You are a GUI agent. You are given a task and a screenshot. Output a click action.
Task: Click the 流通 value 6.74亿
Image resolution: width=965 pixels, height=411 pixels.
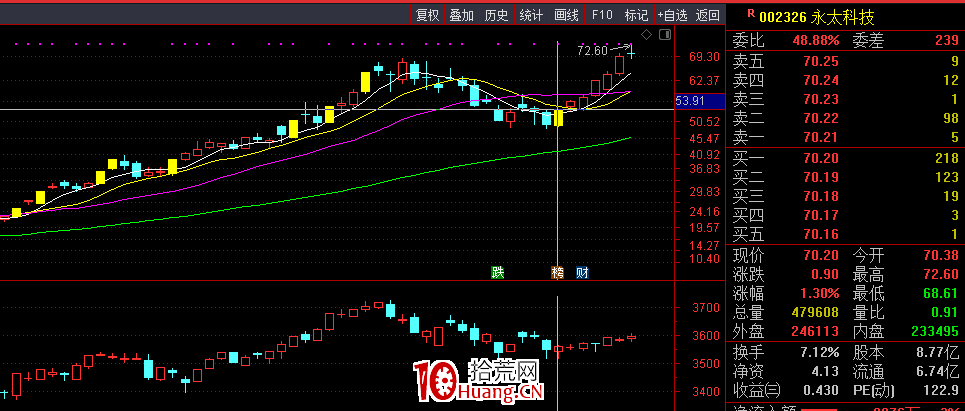coord(937,372)
